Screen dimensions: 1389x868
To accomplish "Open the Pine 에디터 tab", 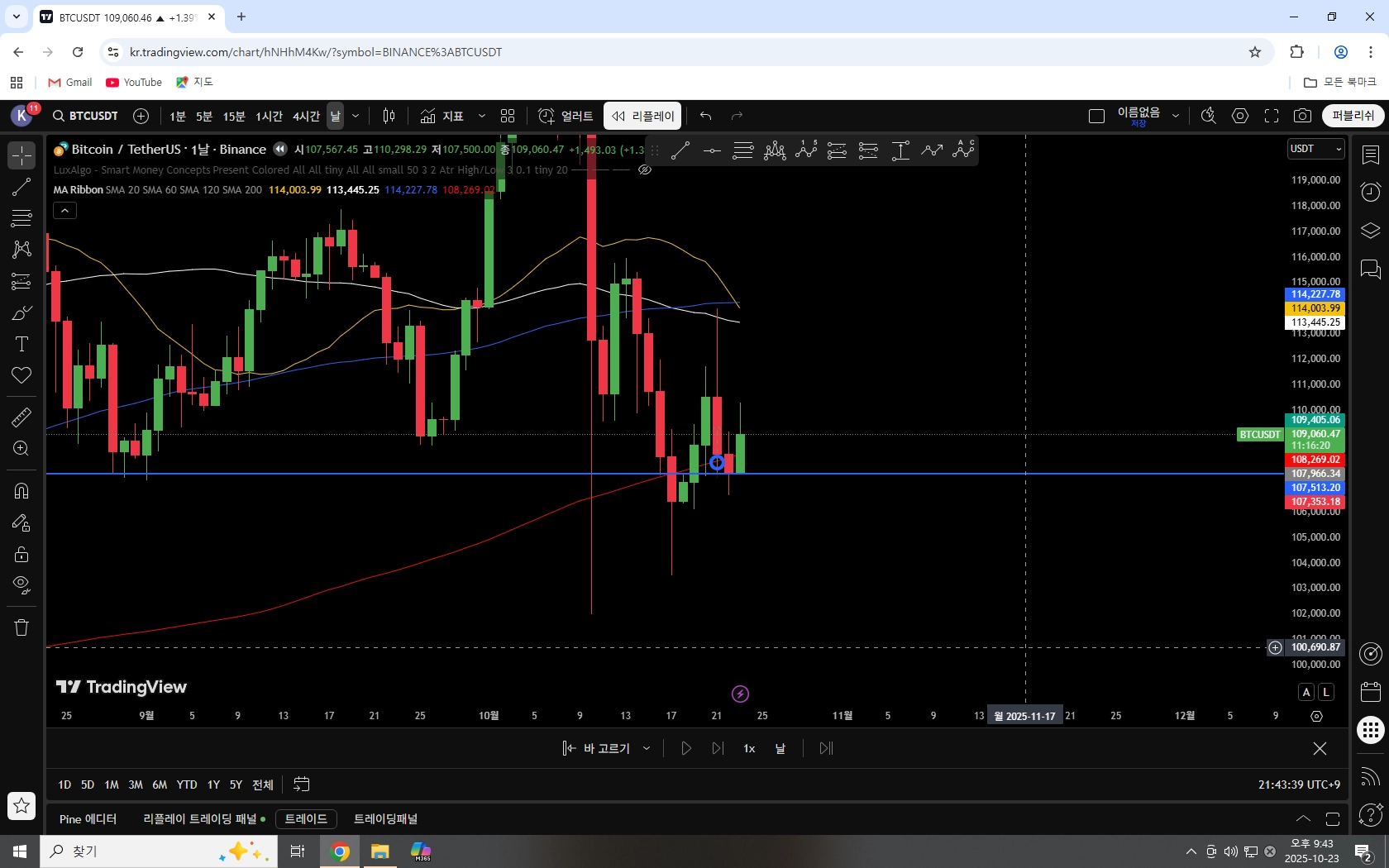I will click(x=88, y=819).
